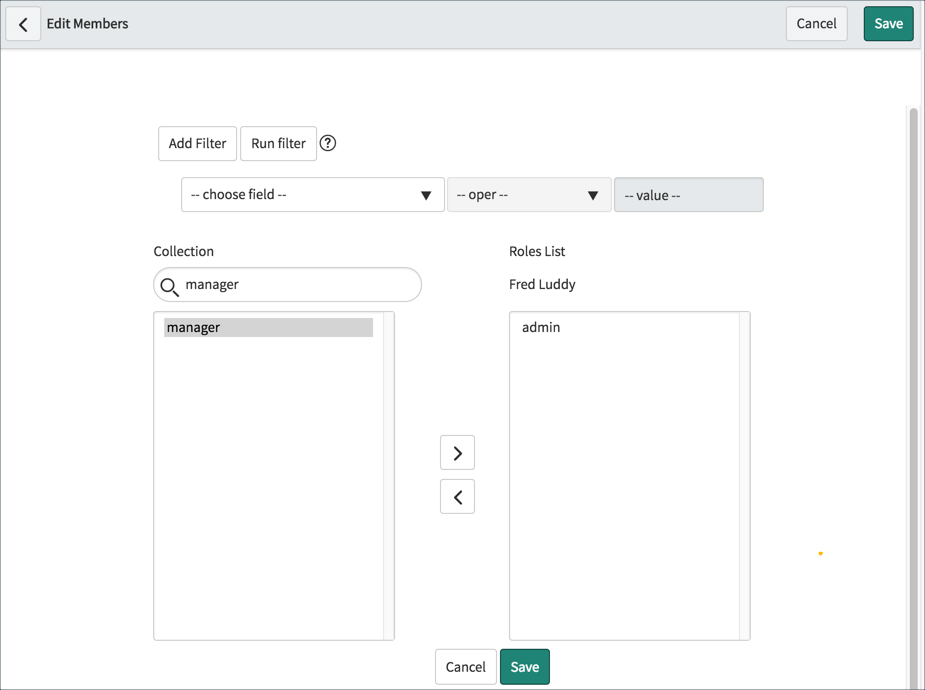Click the Collection heading label
The image size is (925, 690).
(x=183, y=251)
